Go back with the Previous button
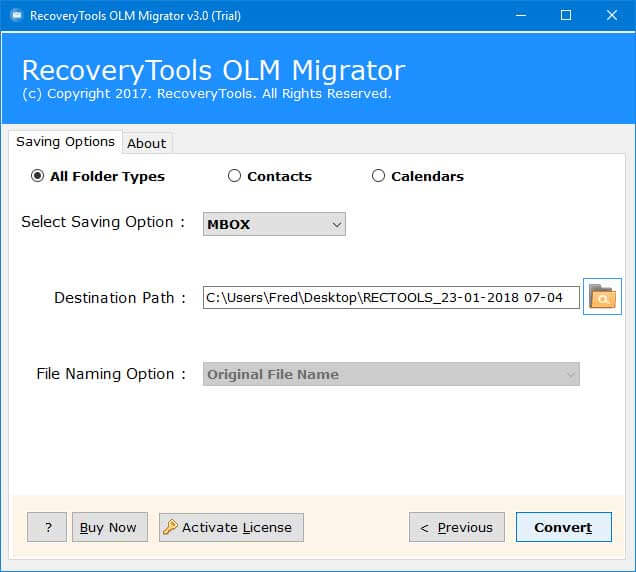Screen dimensions: 636x572 (457, 527)
